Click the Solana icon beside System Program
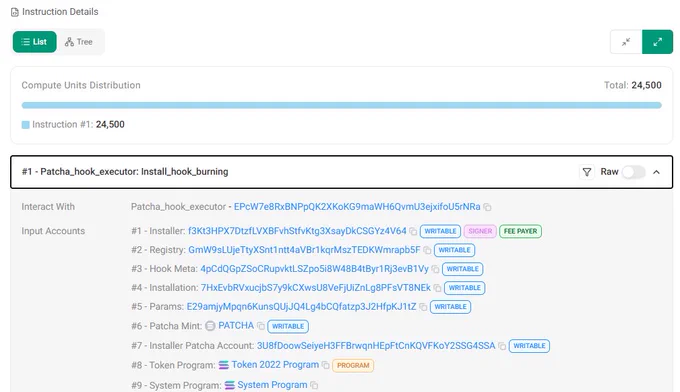This screenshot has height=392, width=680. 230,385
